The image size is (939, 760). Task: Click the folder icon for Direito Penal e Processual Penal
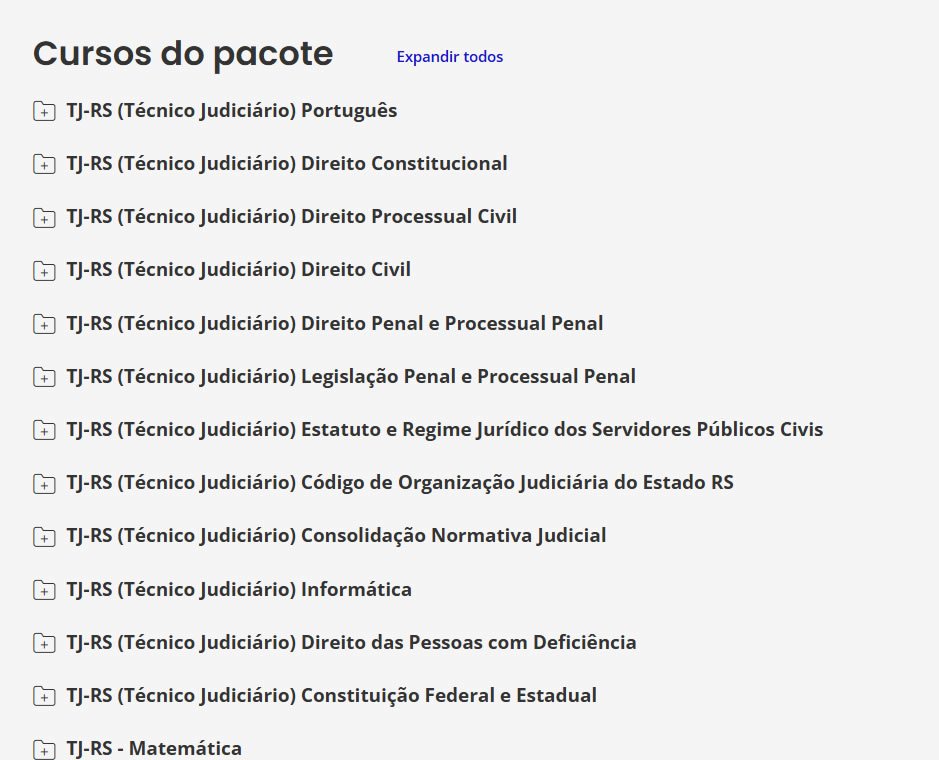[44, 324]
